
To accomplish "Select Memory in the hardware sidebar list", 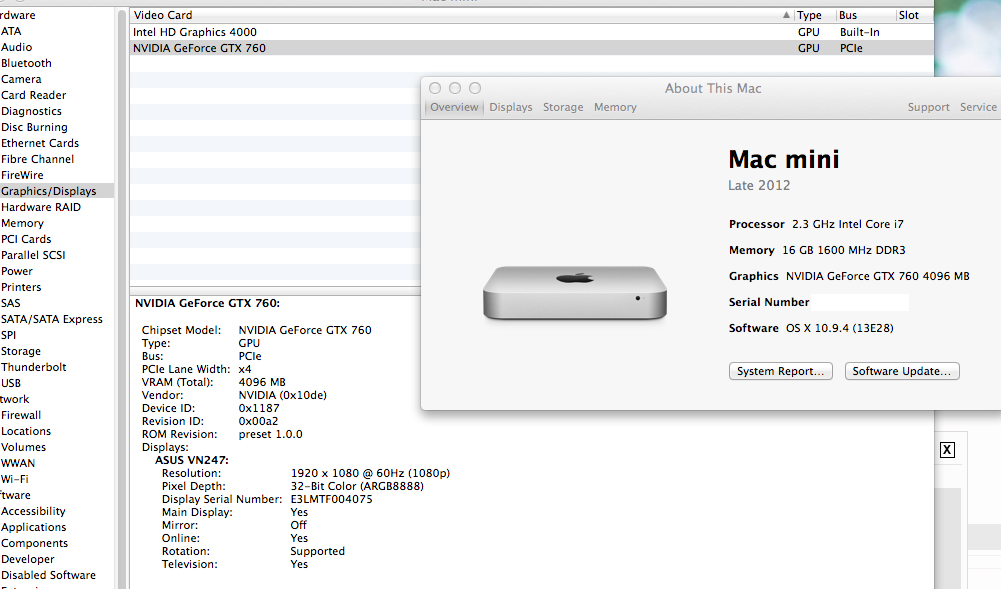I will (22, 223).
